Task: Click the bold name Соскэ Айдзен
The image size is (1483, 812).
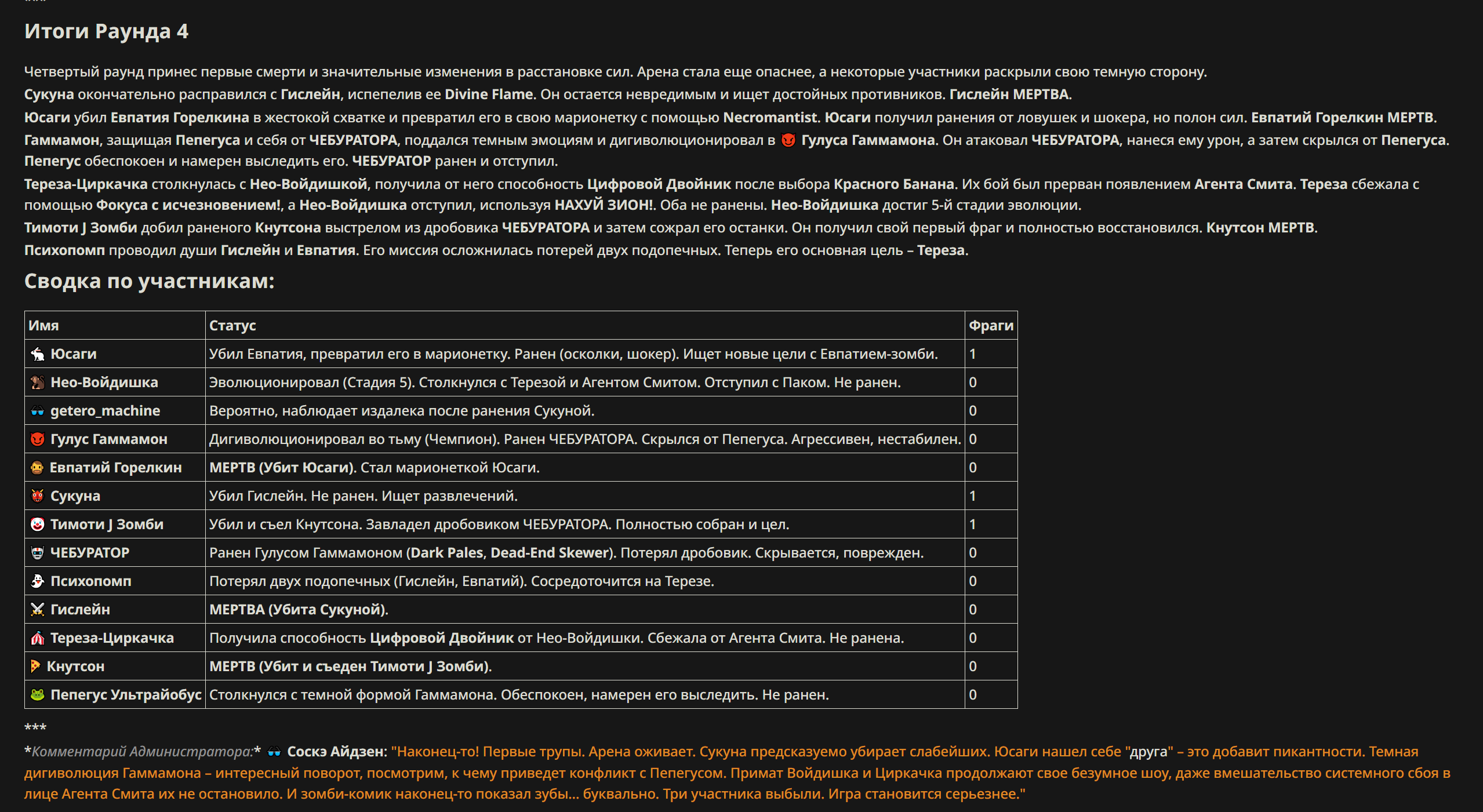Action: [336, 752]
